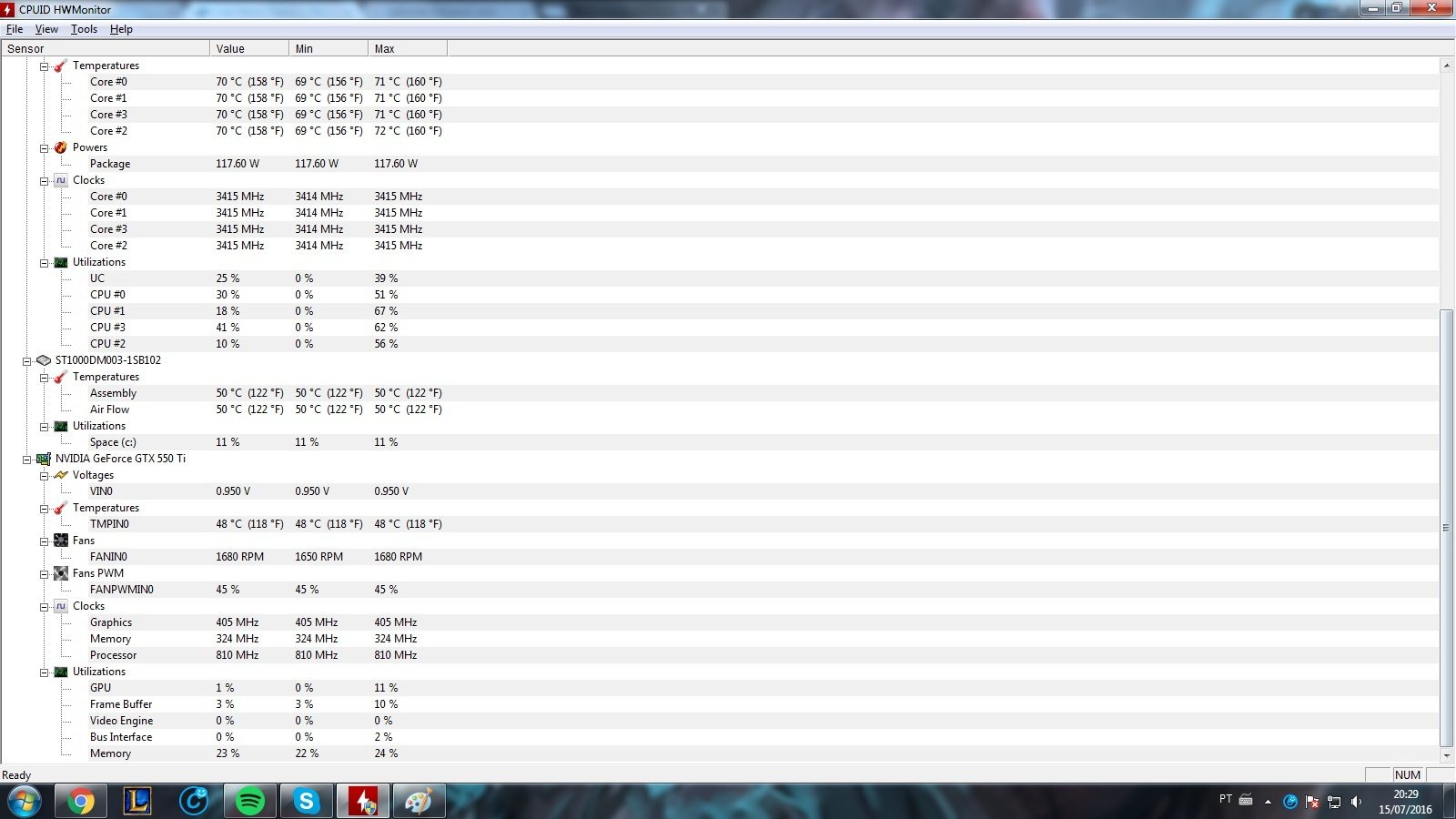Open the File menu

click(x=15, y=29)
